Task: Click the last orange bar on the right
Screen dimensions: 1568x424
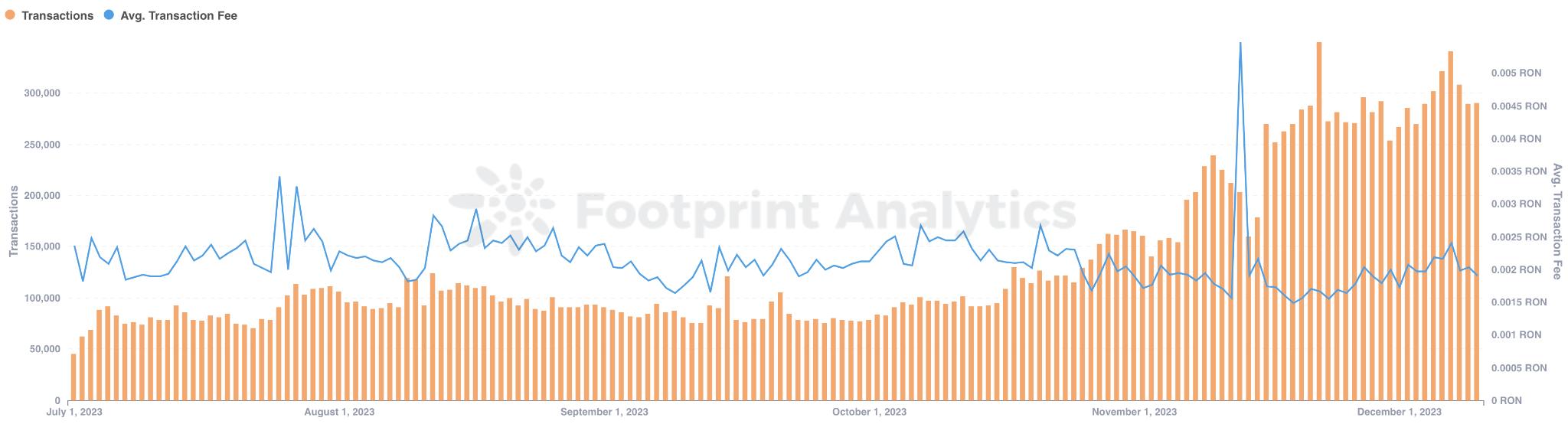Action: [x=1476, y=253]
